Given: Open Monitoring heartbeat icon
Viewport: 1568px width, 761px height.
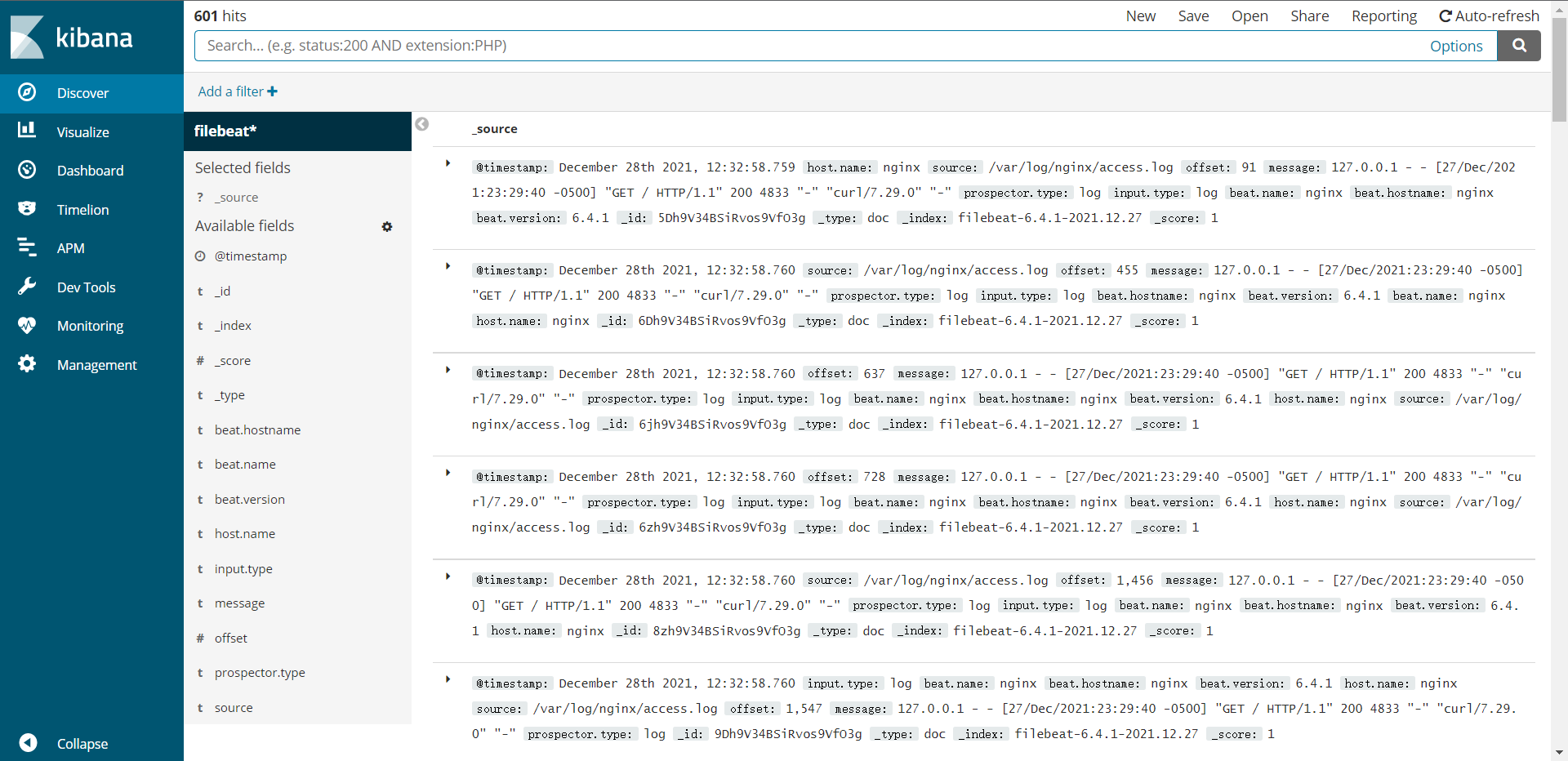Looking at the screenshot, I should click(27, 325).
